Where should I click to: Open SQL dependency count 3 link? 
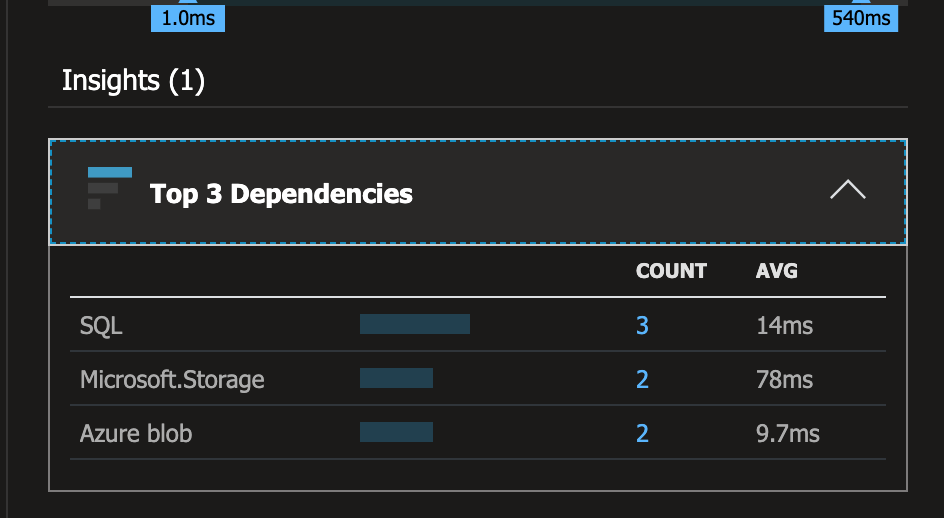pos(642,325)
